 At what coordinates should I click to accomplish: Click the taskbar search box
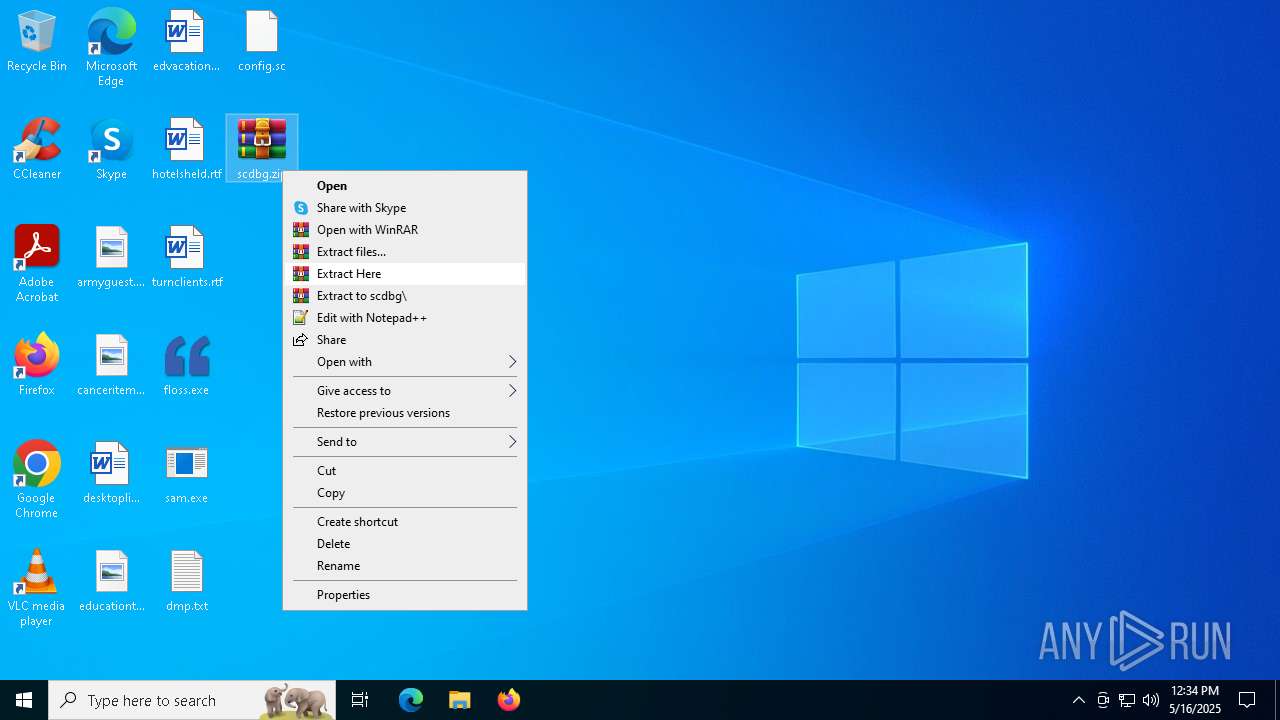[192, 700]
